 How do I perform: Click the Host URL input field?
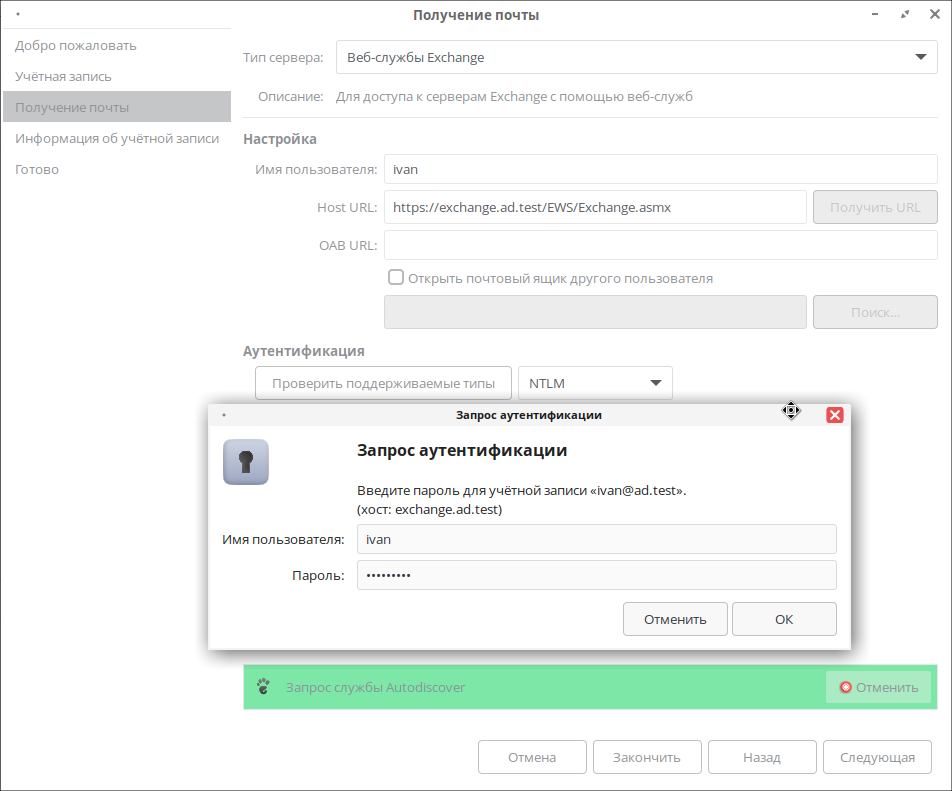[595, 207]
